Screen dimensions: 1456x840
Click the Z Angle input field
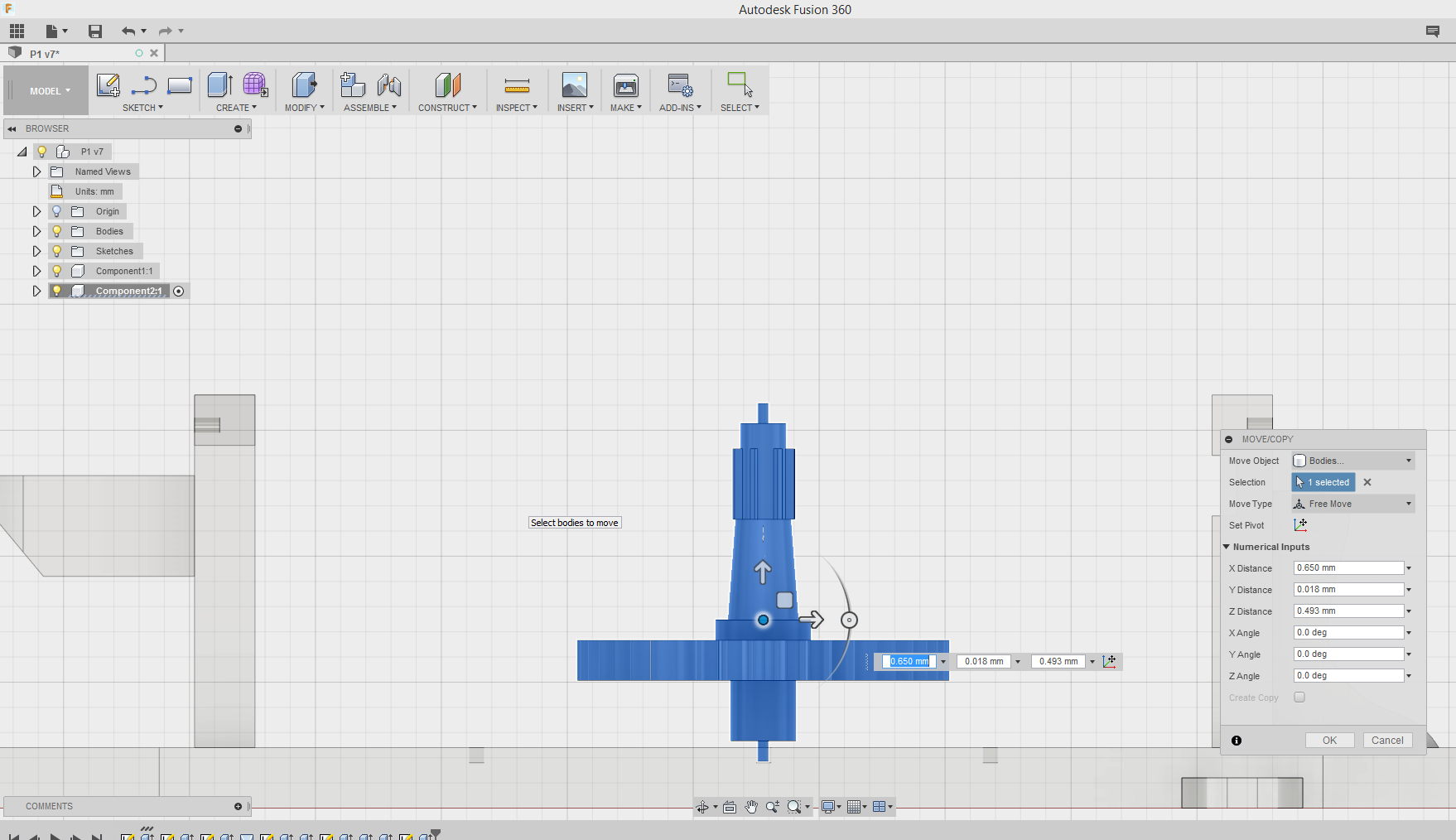tap(1348, 676)
